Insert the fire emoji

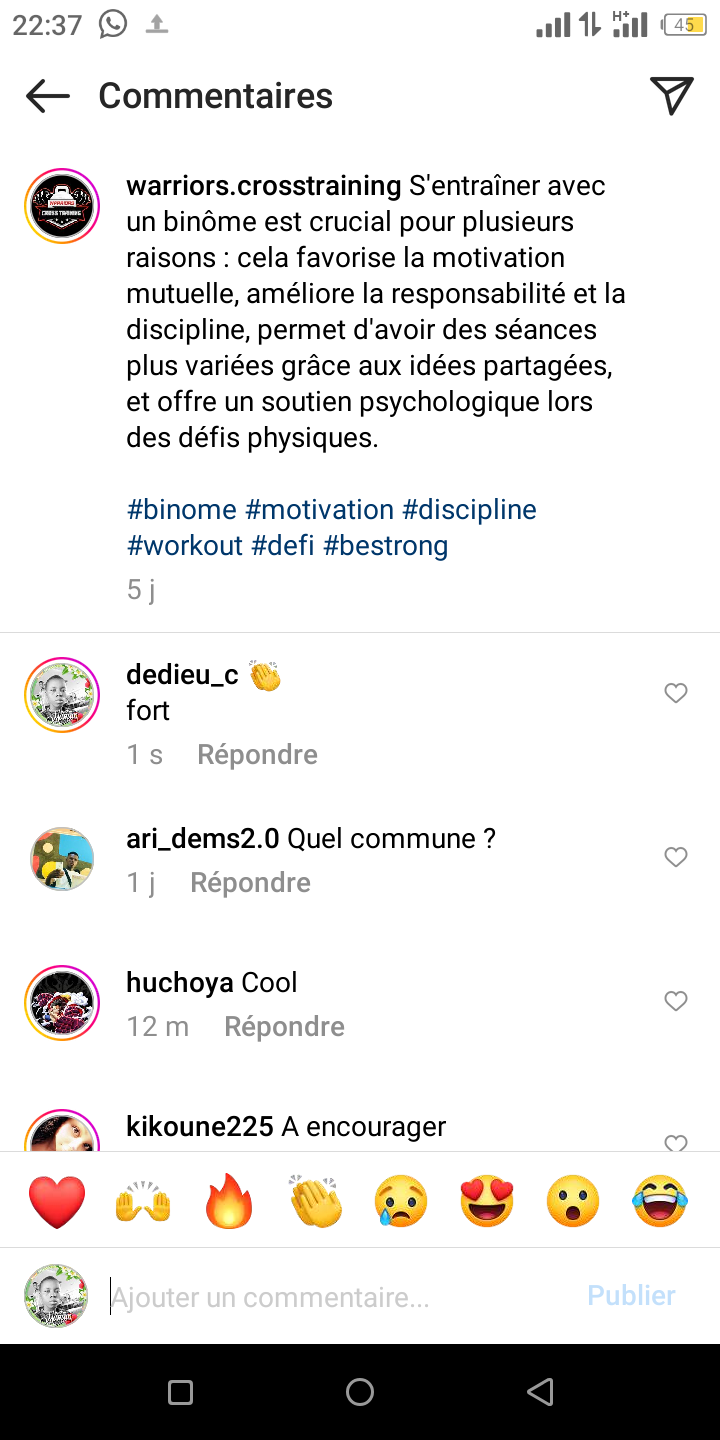point(230,1201)
